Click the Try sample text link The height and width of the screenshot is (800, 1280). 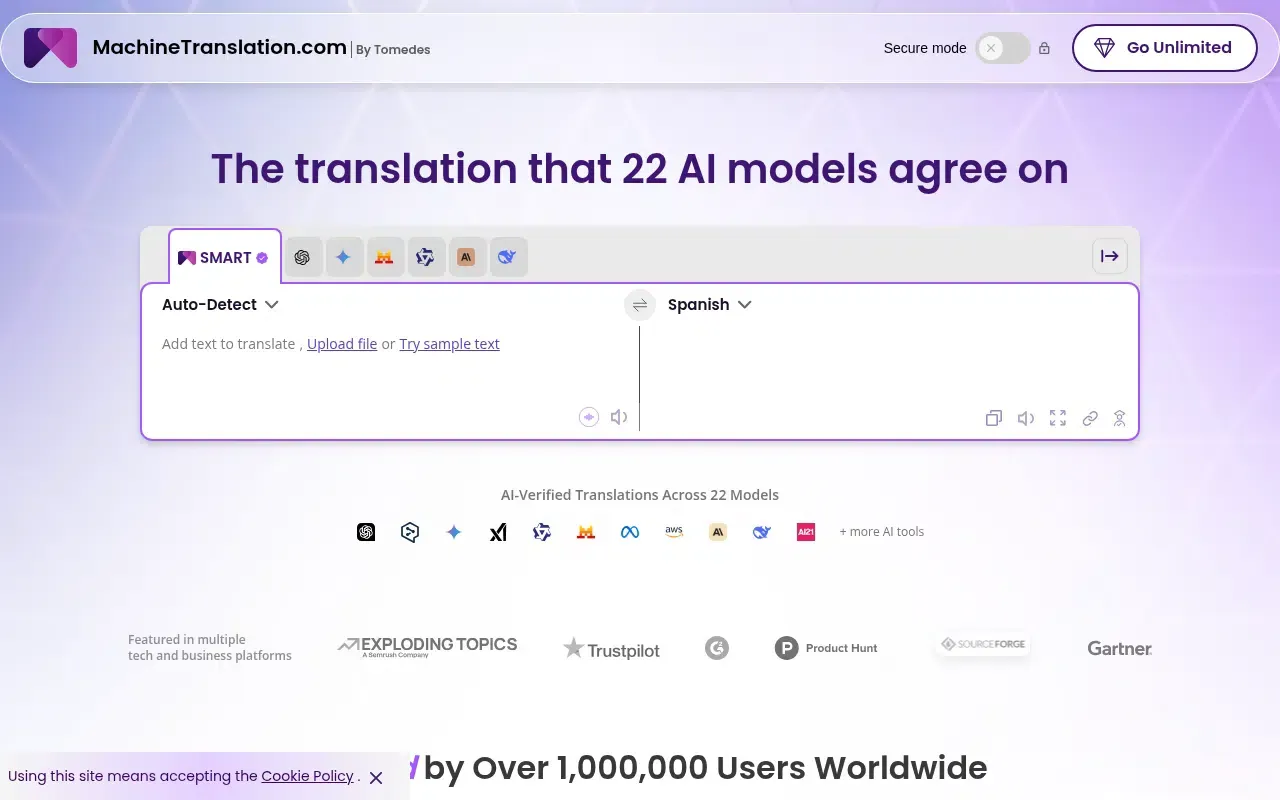(449, 344)
